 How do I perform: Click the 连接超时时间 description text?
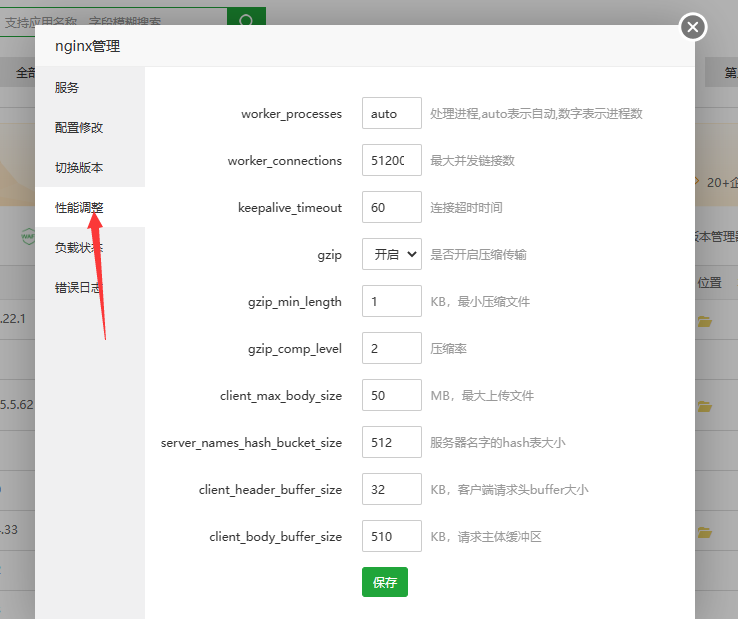[466, 208]
